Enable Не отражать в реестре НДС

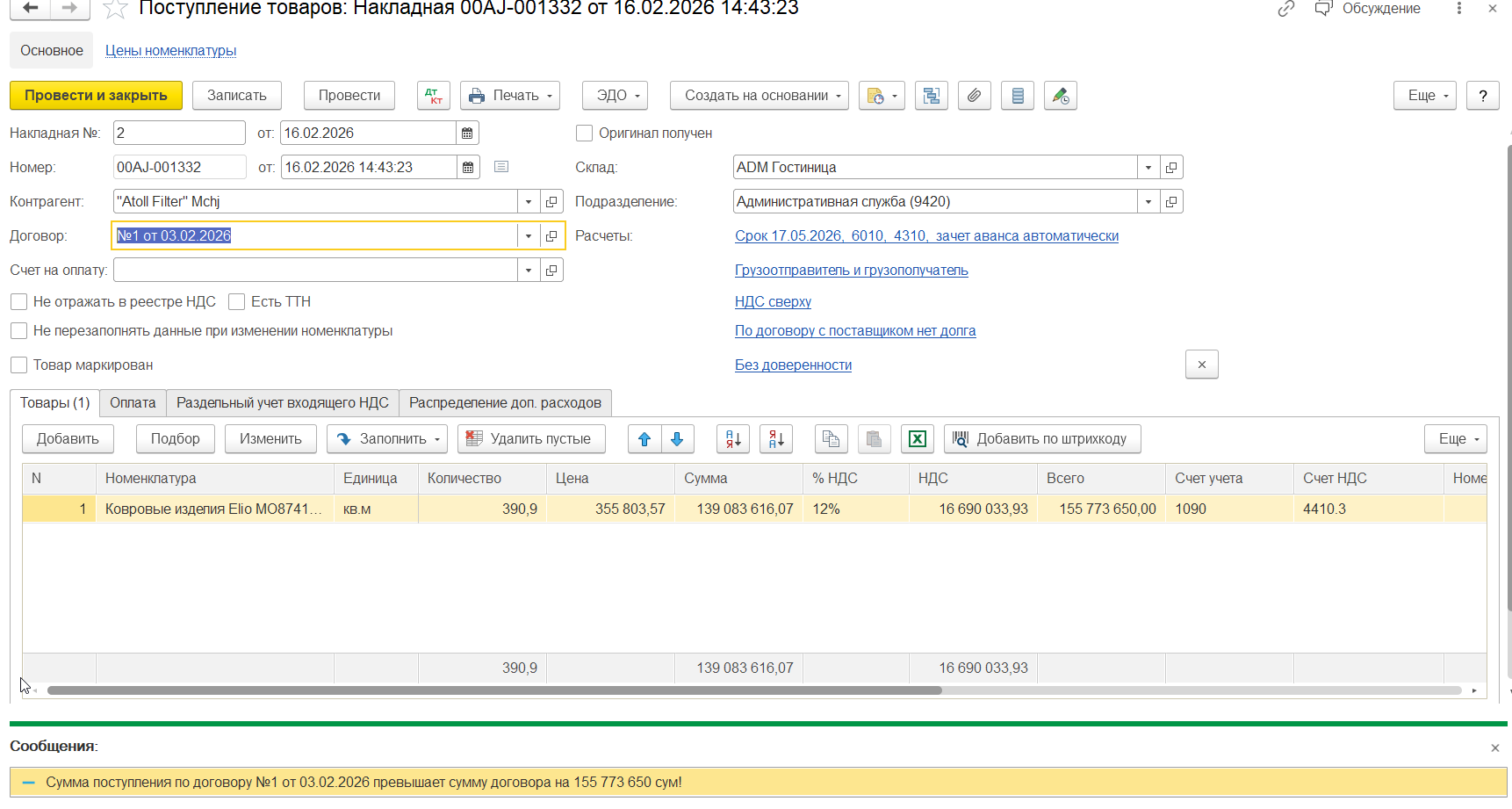(x=18, y=302)
